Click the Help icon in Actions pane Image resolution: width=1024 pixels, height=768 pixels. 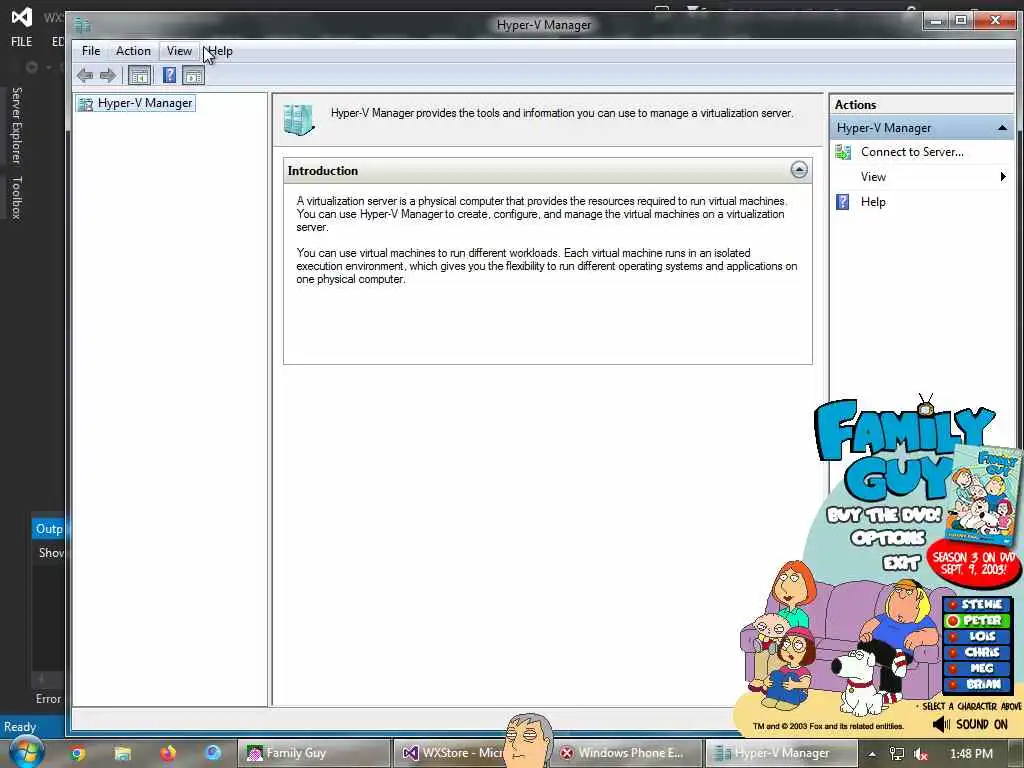pyautogui.click(x=843, y=202)
